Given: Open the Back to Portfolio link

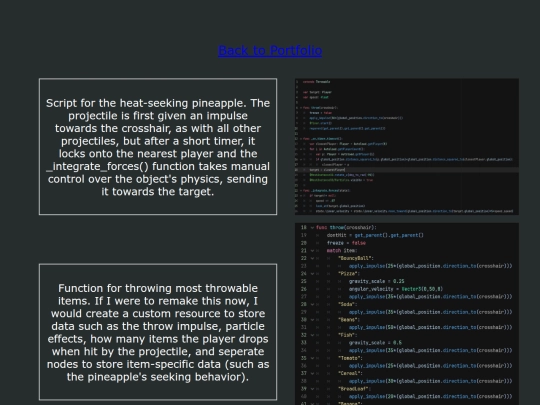Looking at the screenshot, I should pos(270,51).
